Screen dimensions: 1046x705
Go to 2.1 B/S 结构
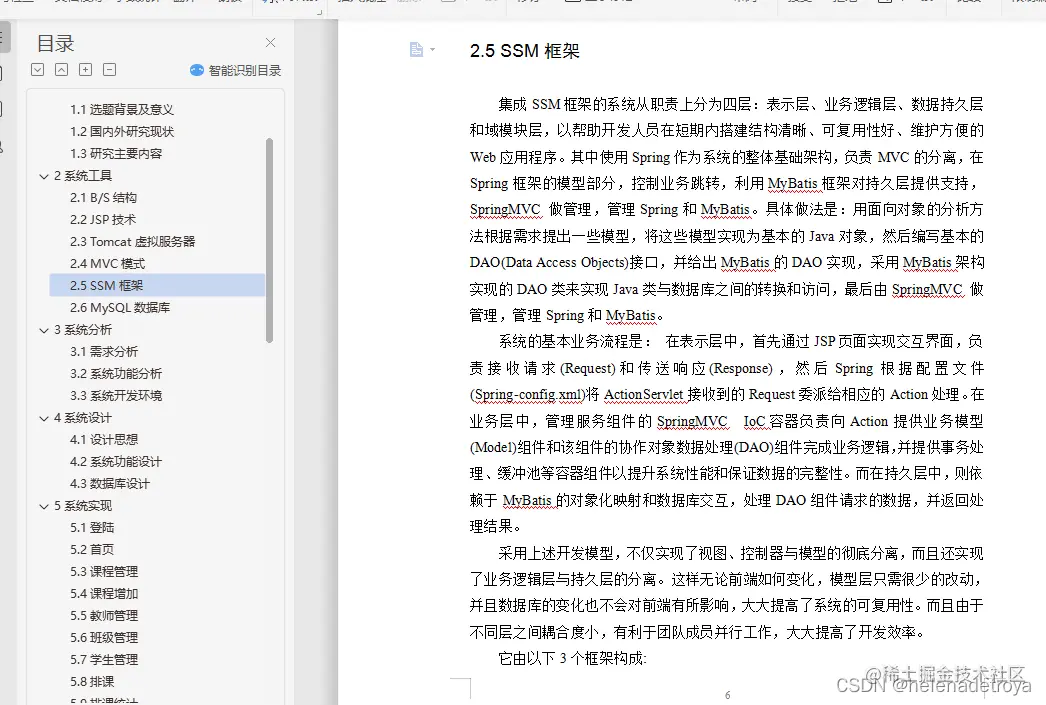click(103, 197)
